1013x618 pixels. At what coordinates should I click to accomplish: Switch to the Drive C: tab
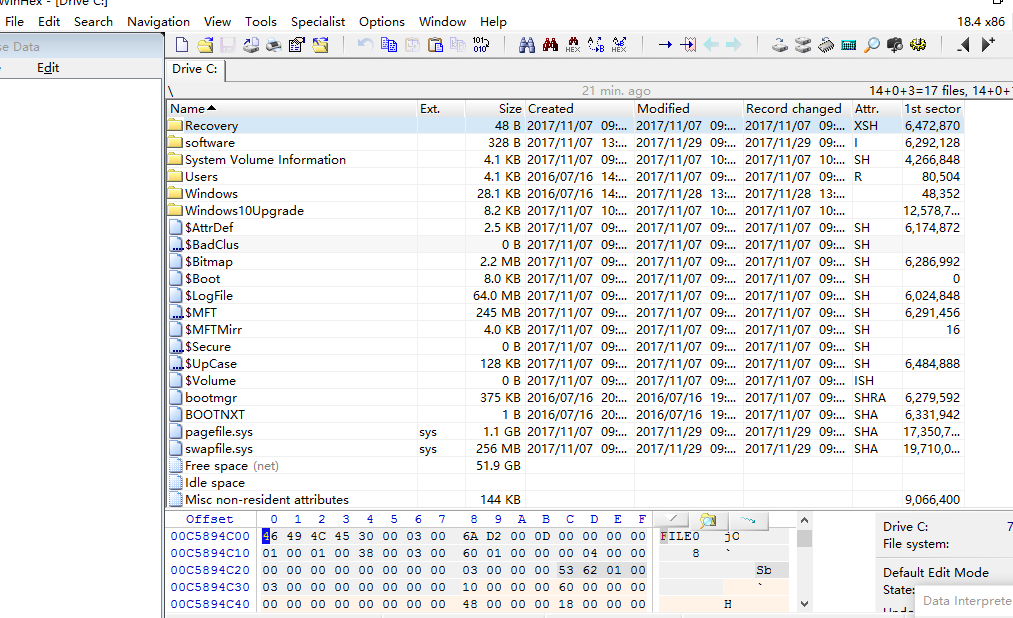pyautogui.click(x=195, y=69)
